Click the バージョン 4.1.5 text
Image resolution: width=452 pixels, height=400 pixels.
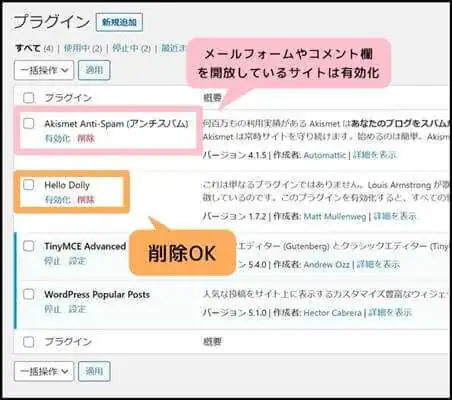click(x=235, y=155)
